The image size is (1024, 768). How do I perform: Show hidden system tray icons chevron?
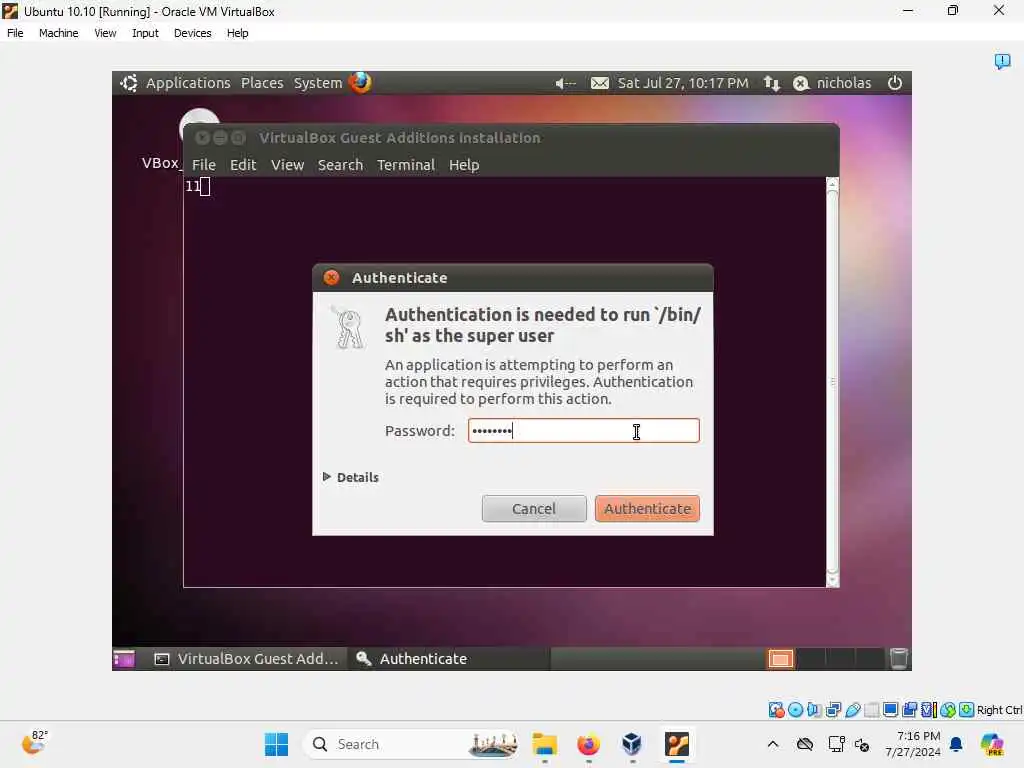[773, 744]
